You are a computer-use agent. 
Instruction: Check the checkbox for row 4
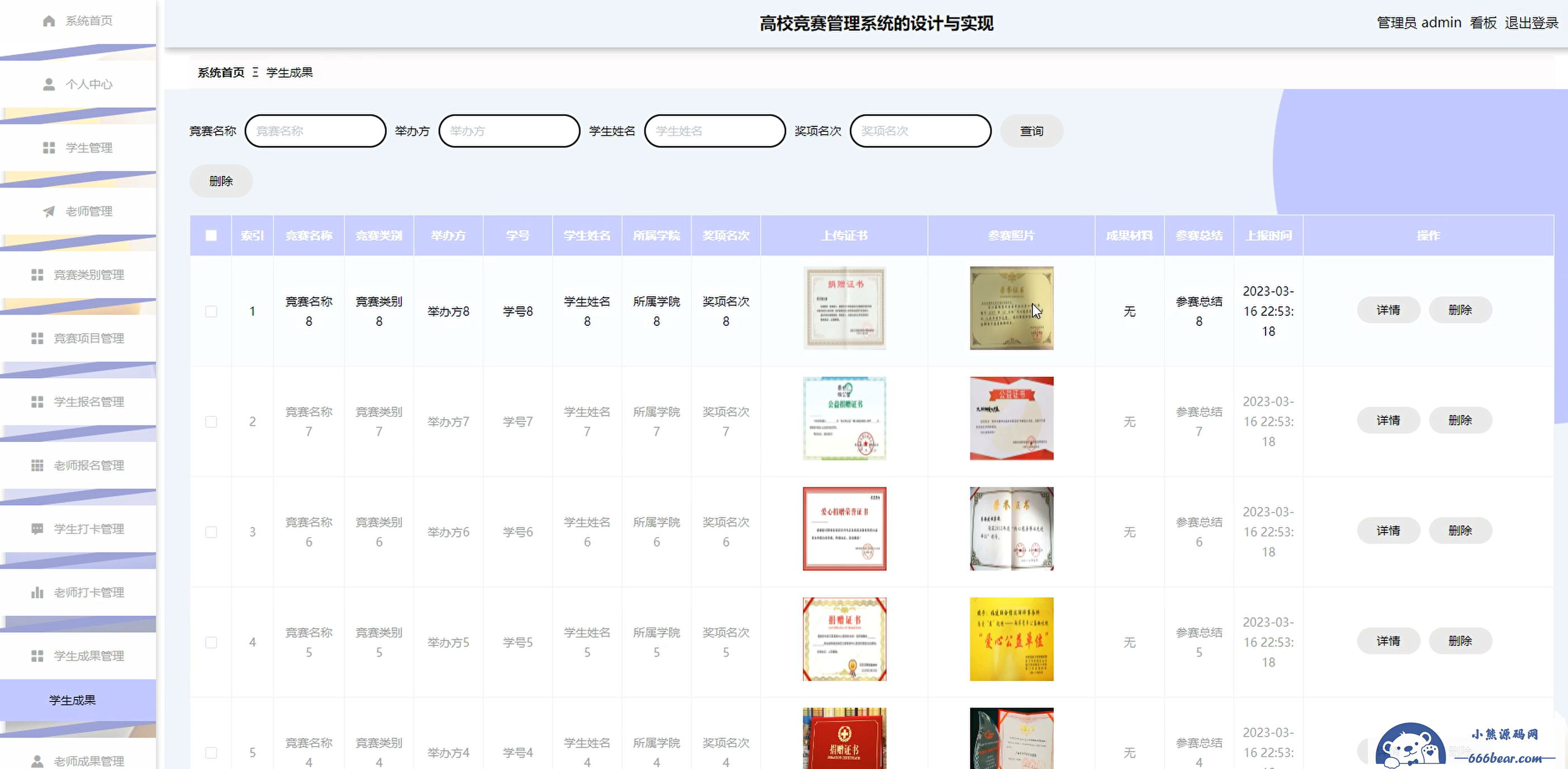[x=211, y=643]
